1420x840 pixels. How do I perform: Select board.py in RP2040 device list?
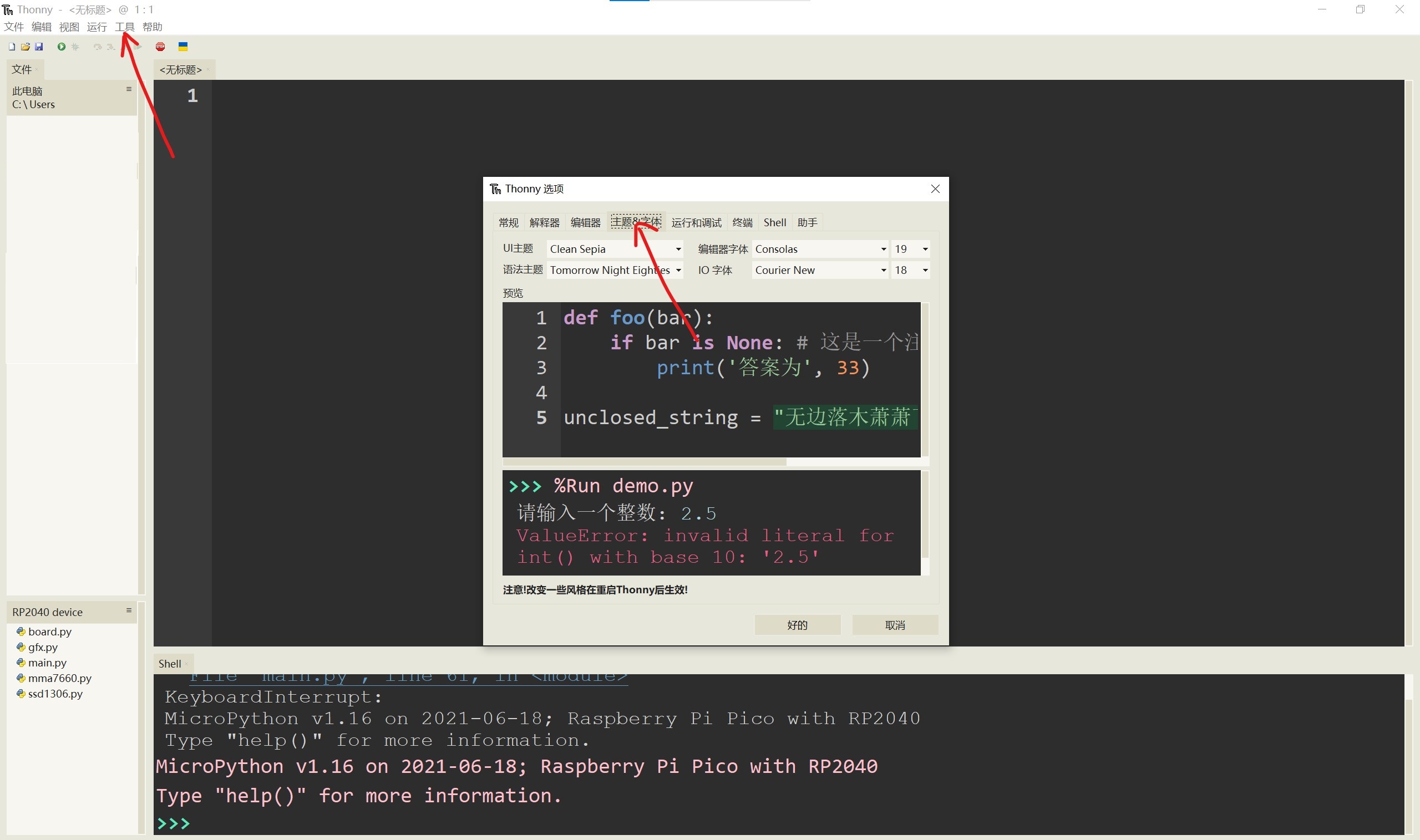click(x=50, y=631)
